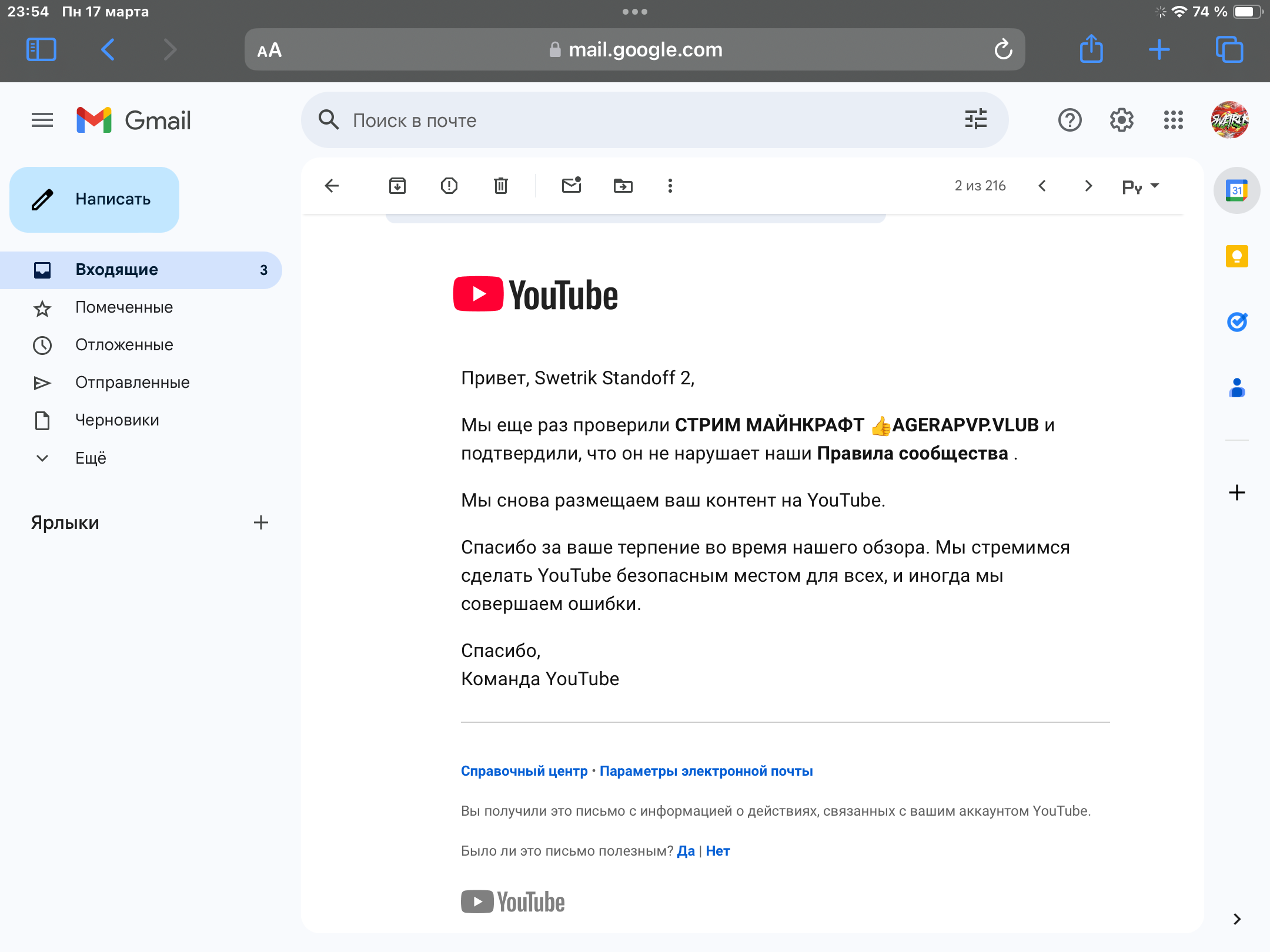
Task: Collapse the side panel with chevron
Action: click(1237, 919)
